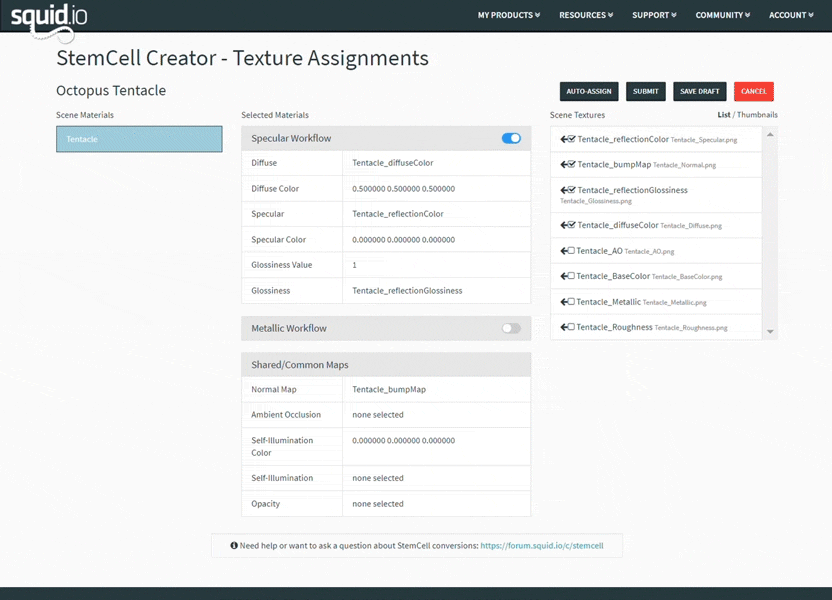Click the assign arrow beside Tentacle_bumpMap

(563, 165)
